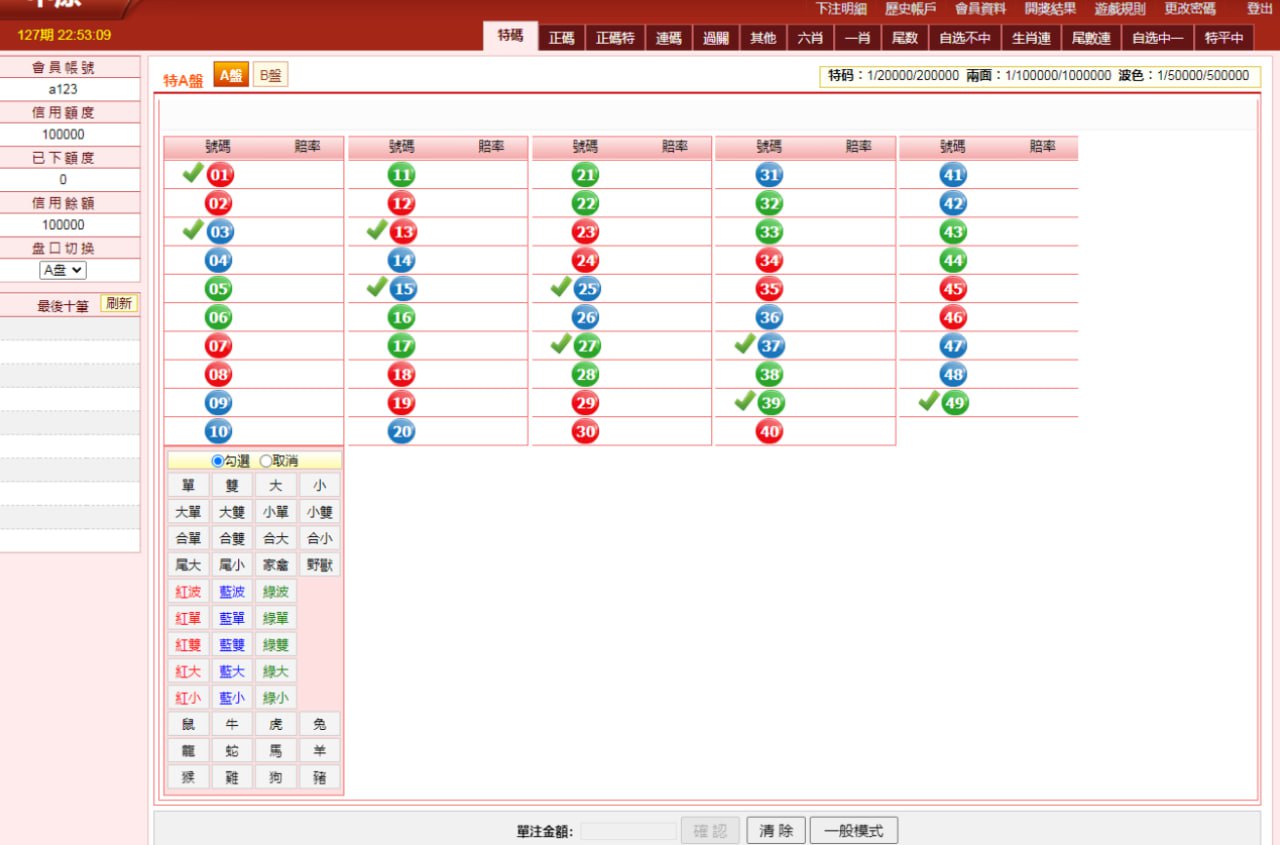Click blue number ball 20

[x=401, y=432]
